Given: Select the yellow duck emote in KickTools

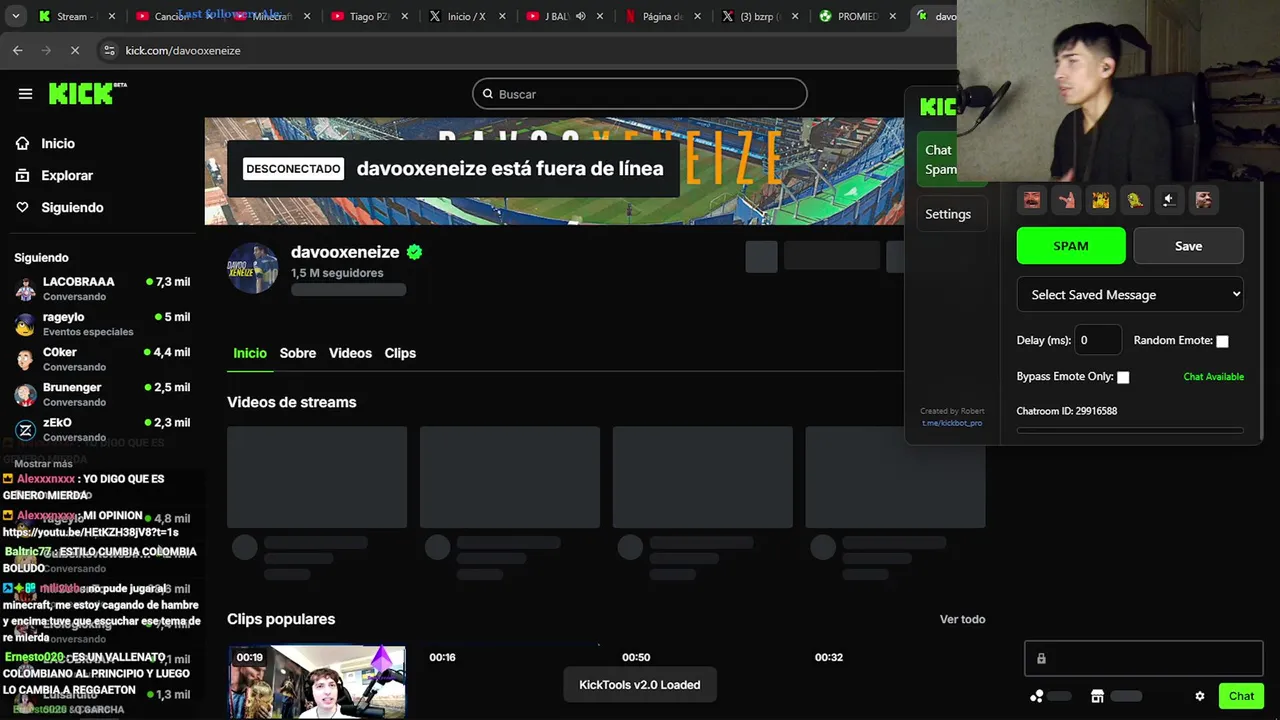Looking at the screenshot, I should pyautogui.click(x=1135, y=200).
